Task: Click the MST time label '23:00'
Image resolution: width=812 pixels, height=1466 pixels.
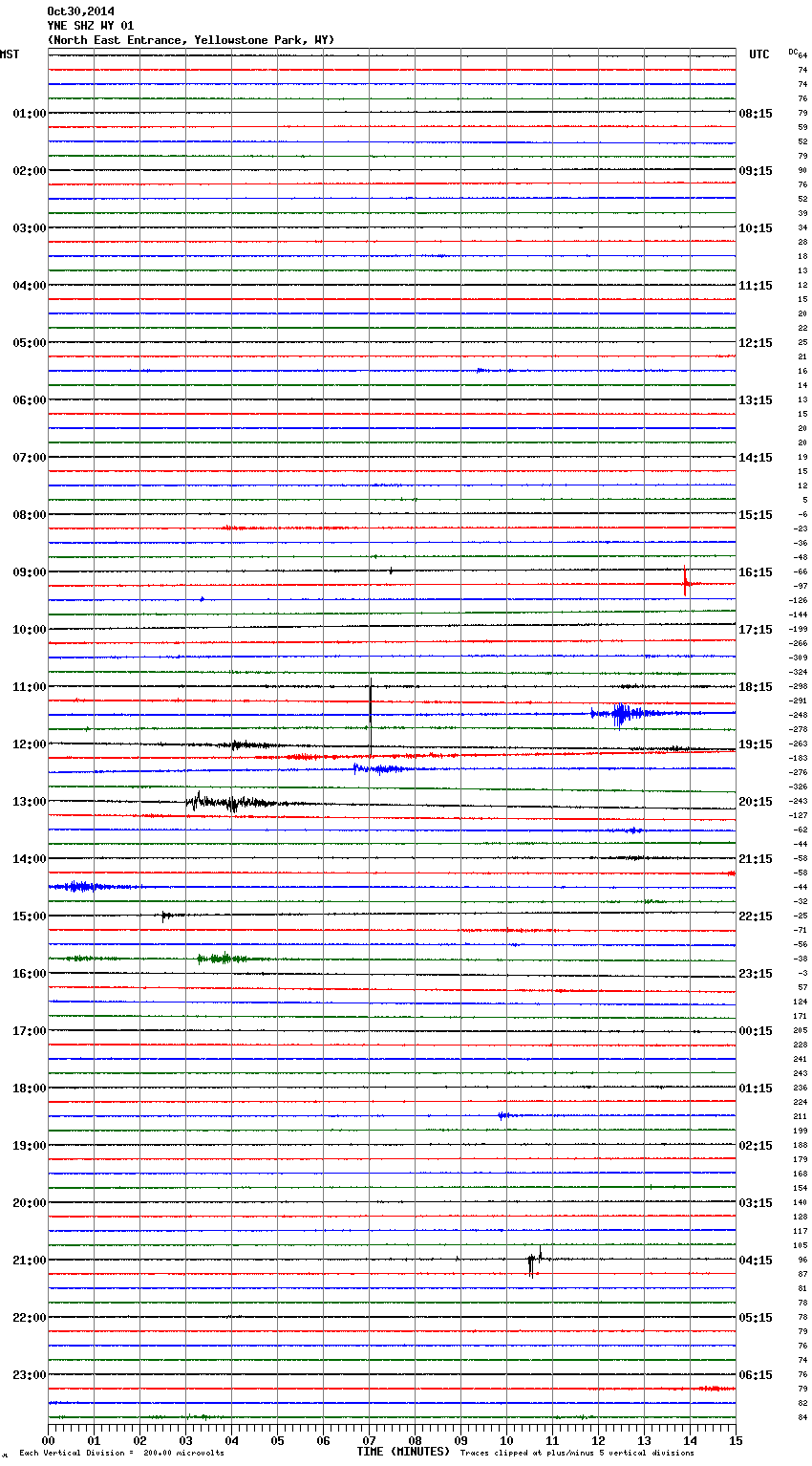Action: (30, 1375)
